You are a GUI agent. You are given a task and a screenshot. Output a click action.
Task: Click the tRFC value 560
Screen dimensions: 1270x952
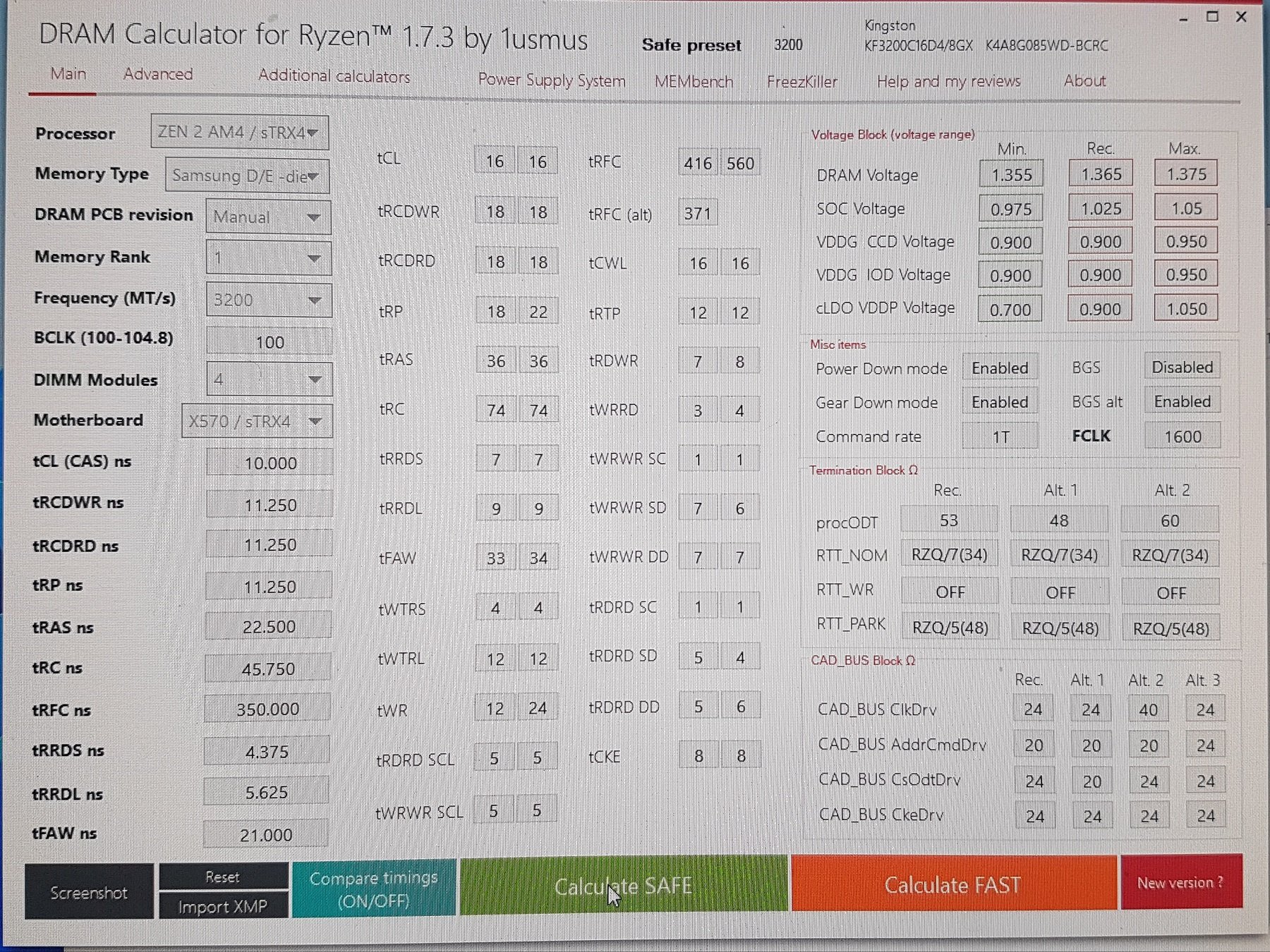740,163
